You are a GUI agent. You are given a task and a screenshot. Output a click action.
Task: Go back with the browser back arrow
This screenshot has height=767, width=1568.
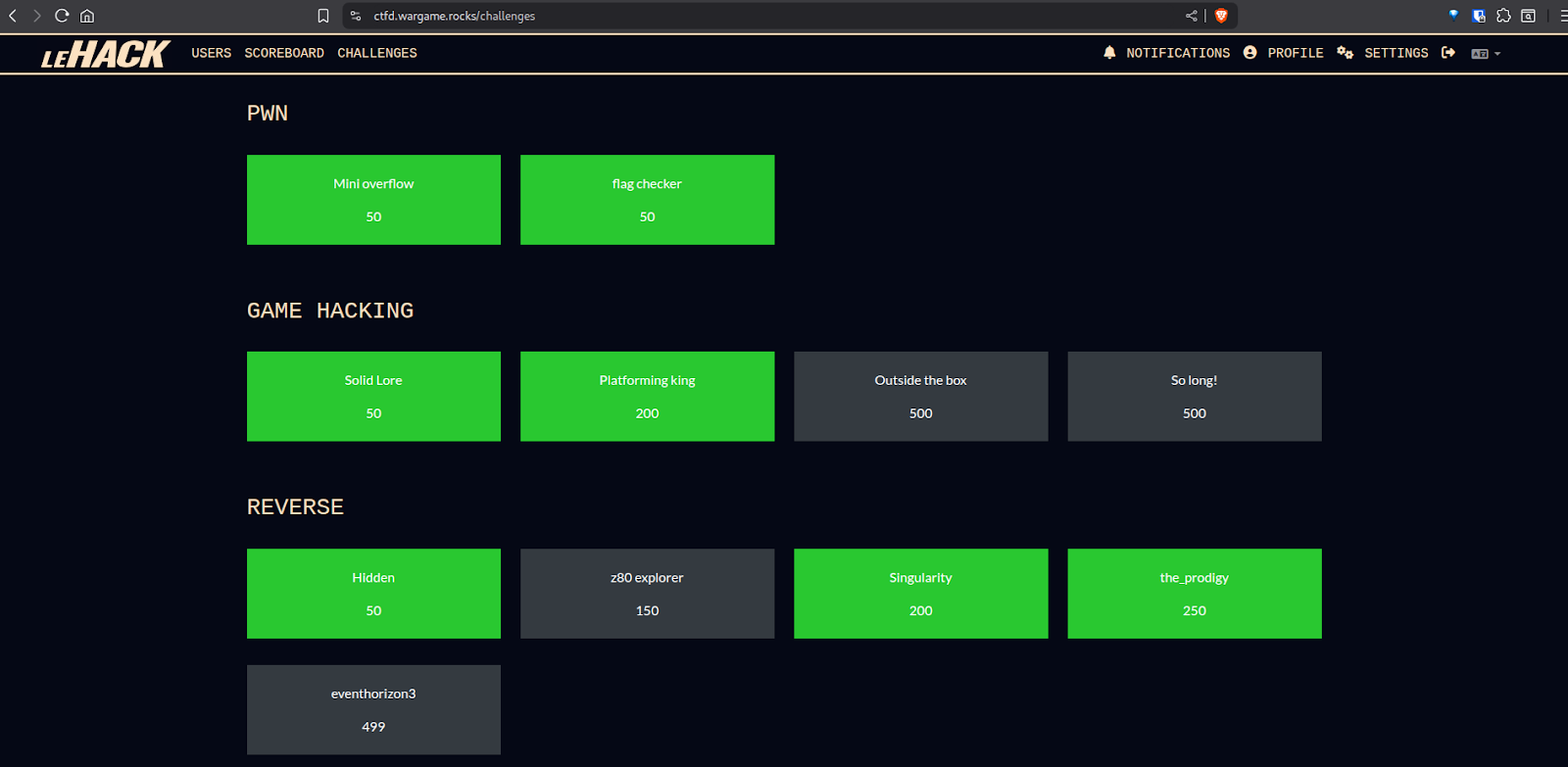13,16
